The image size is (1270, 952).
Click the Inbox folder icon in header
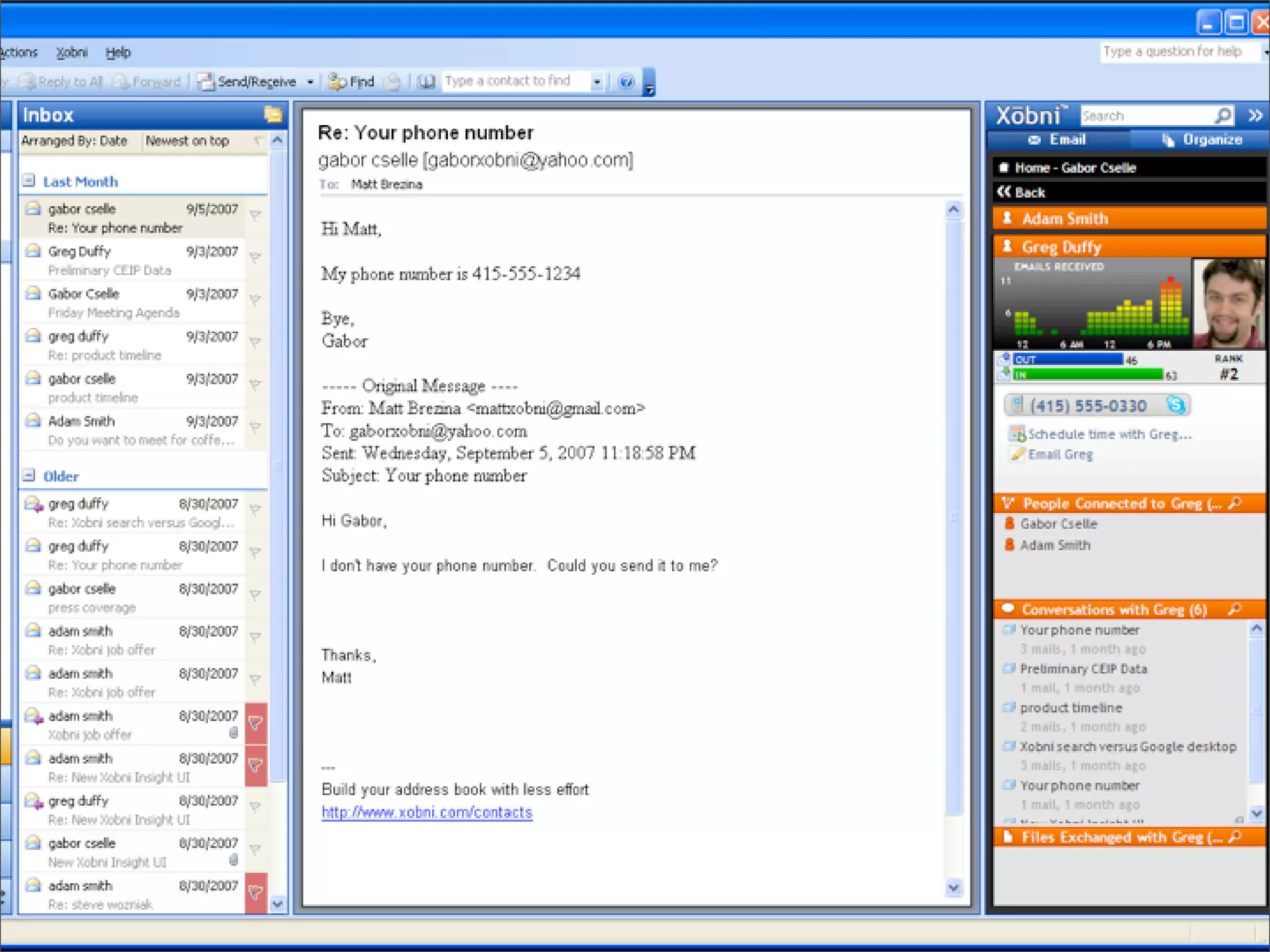pyautogui.click(x=273, y=115)
